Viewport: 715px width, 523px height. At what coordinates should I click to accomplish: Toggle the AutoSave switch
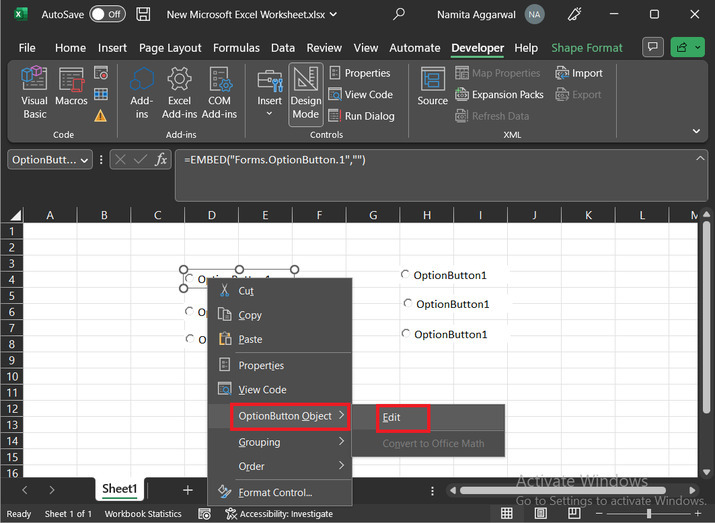107,15
